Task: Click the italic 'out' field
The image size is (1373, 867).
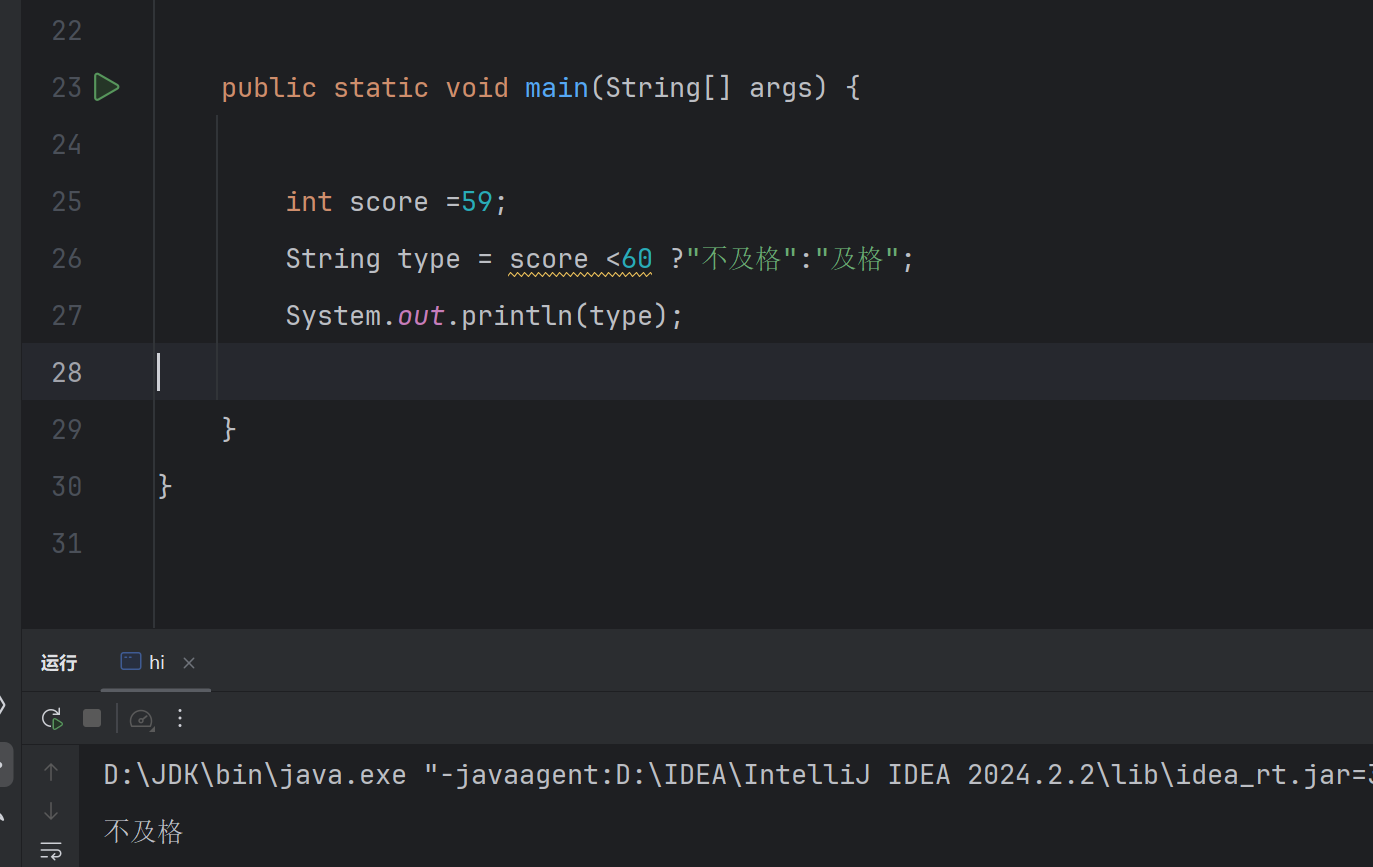Action: click(421, 316)
